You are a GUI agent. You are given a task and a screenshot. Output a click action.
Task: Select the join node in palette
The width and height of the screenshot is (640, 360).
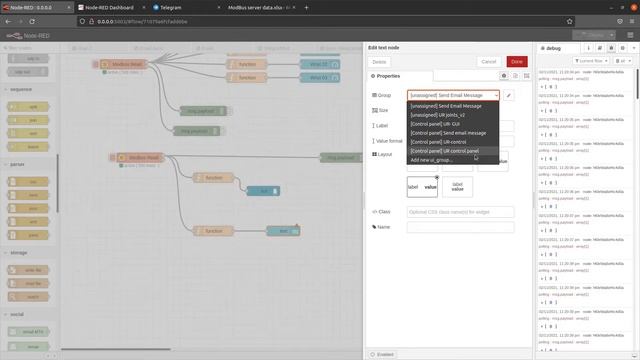click(28, 120)
